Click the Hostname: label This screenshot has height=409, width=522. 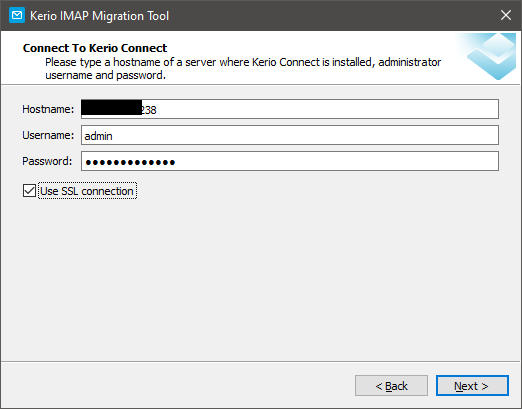(48, 109)
